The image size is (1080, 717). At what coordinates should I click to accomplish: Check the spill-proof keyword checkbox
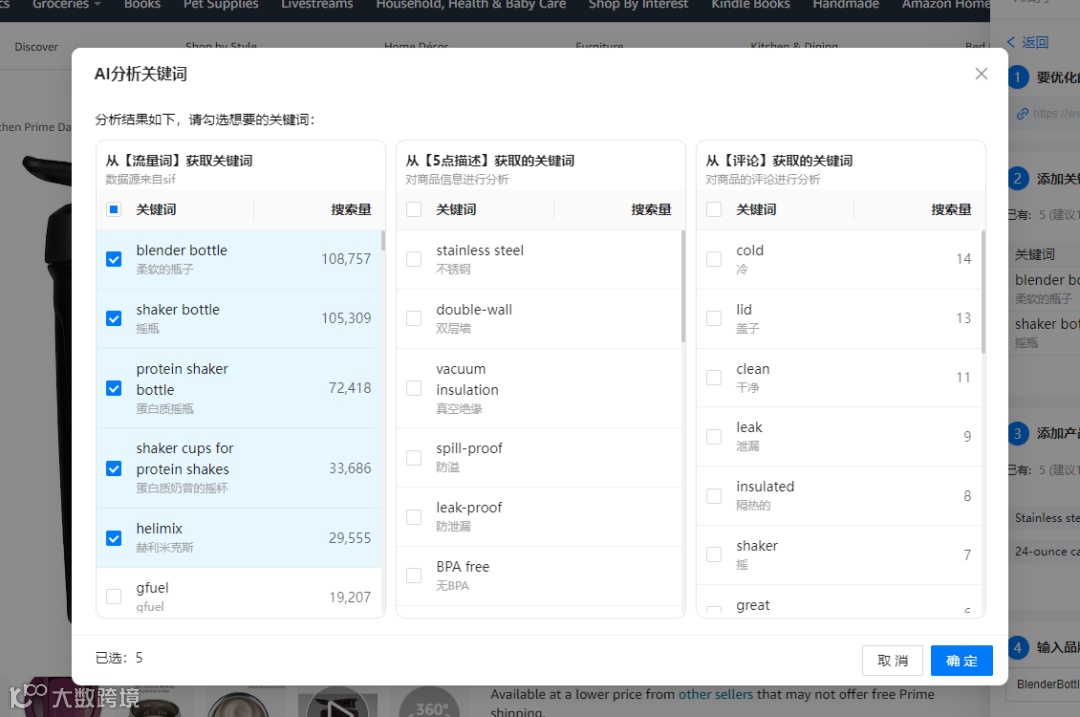[x=414, y=457]
